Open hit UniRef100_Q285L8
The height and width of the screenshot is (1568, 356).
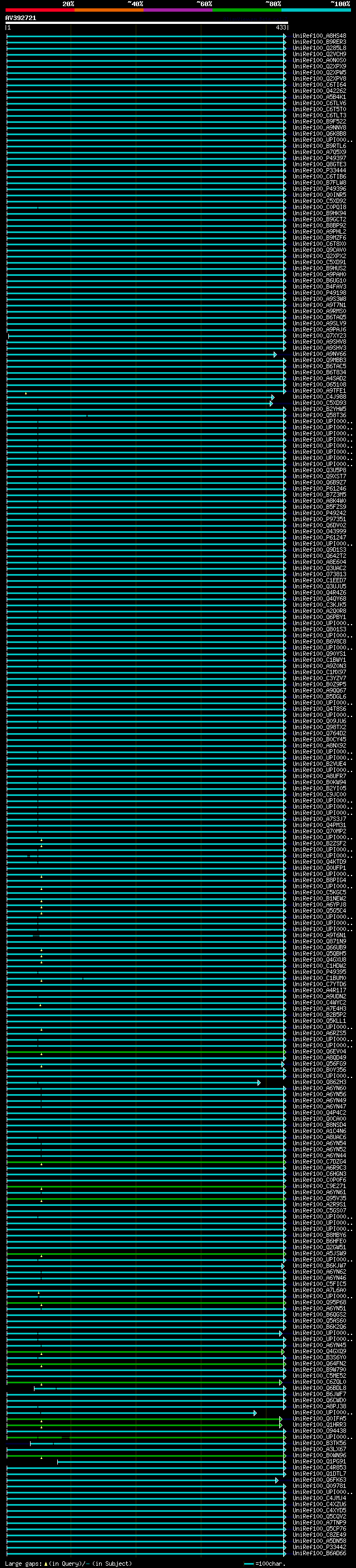319,48
